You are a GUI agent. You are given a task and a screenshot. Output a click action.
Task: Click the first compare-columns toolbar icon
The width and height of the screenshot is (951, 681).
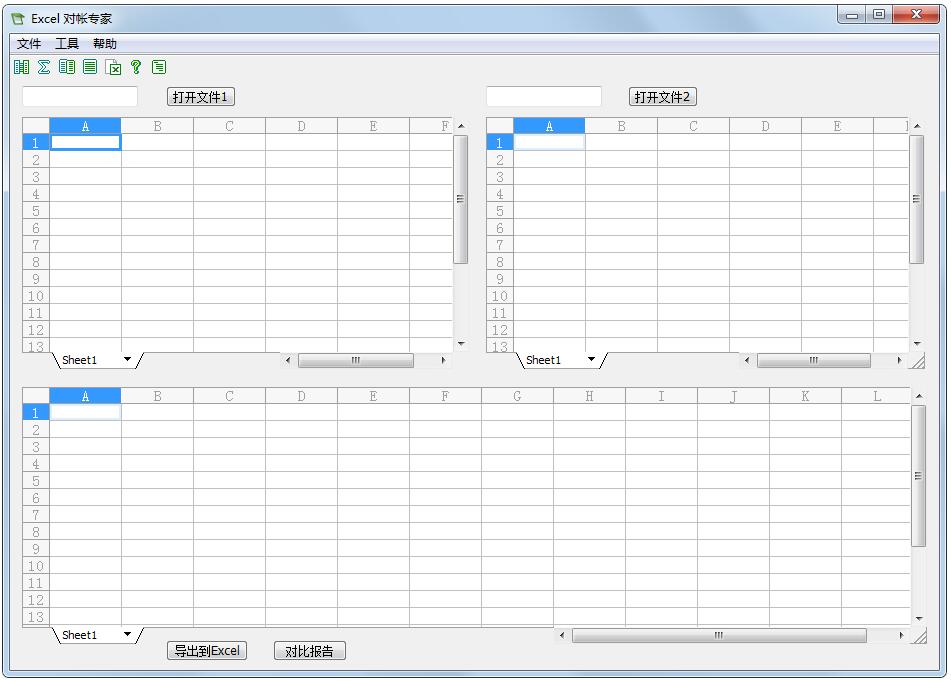pos(22,67)
